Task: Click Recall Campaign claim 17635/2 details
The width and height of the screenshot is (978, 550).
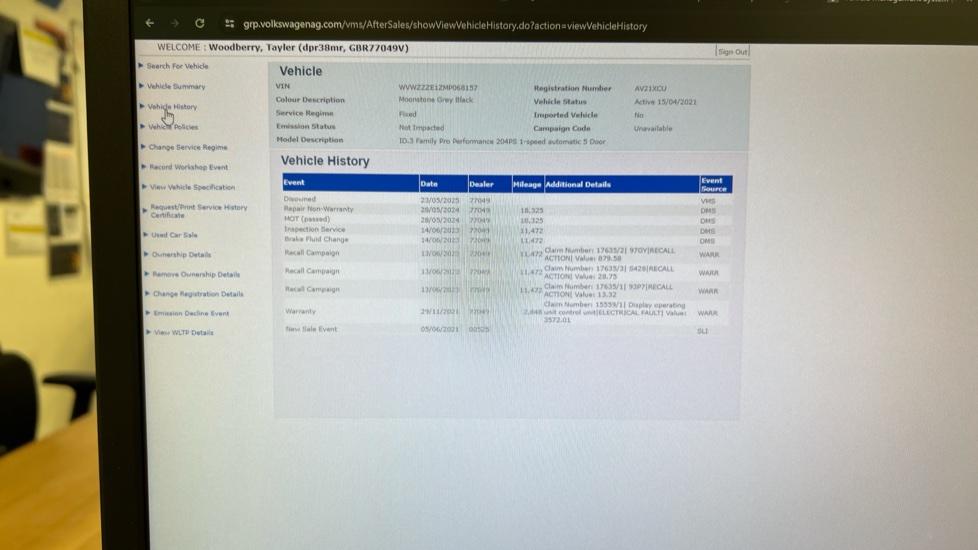Action: tap(609, 254)
